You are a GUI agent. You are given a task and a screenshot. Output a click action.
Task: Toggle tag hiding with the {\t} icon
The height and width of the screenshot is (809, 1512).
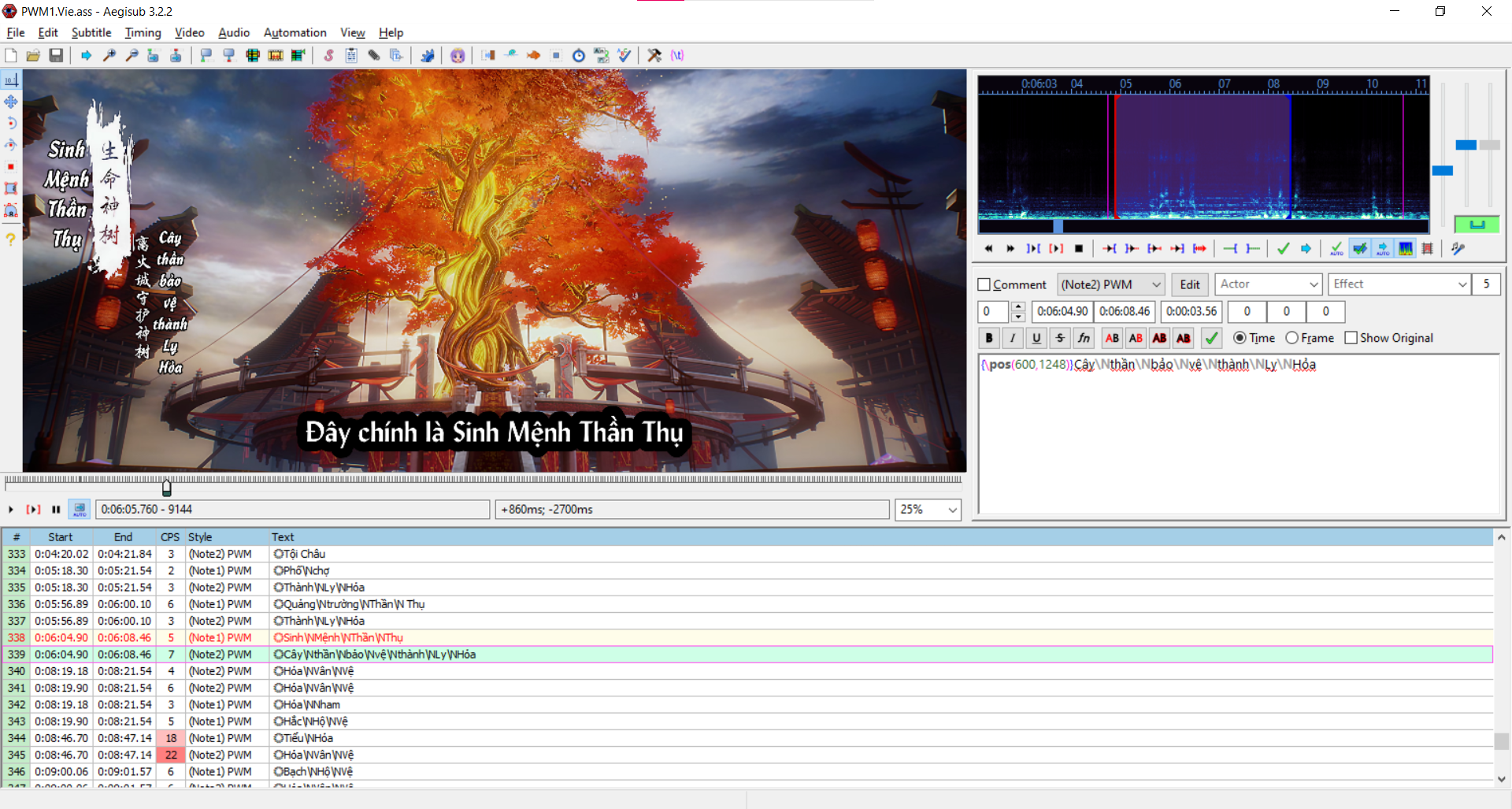(677, 55)
